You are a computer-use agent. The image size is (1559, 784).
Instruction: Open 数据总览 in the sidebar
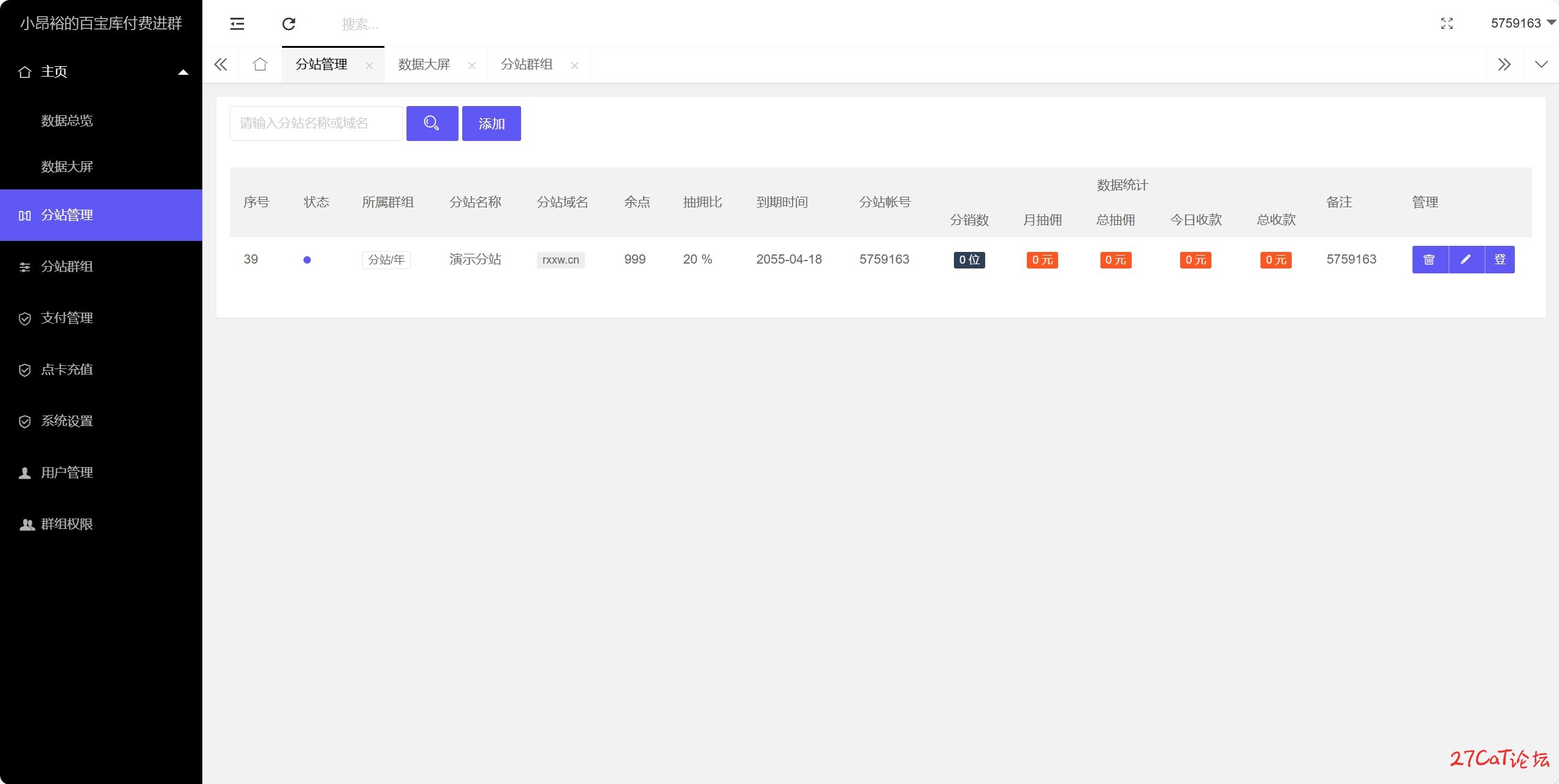(67, 121)
